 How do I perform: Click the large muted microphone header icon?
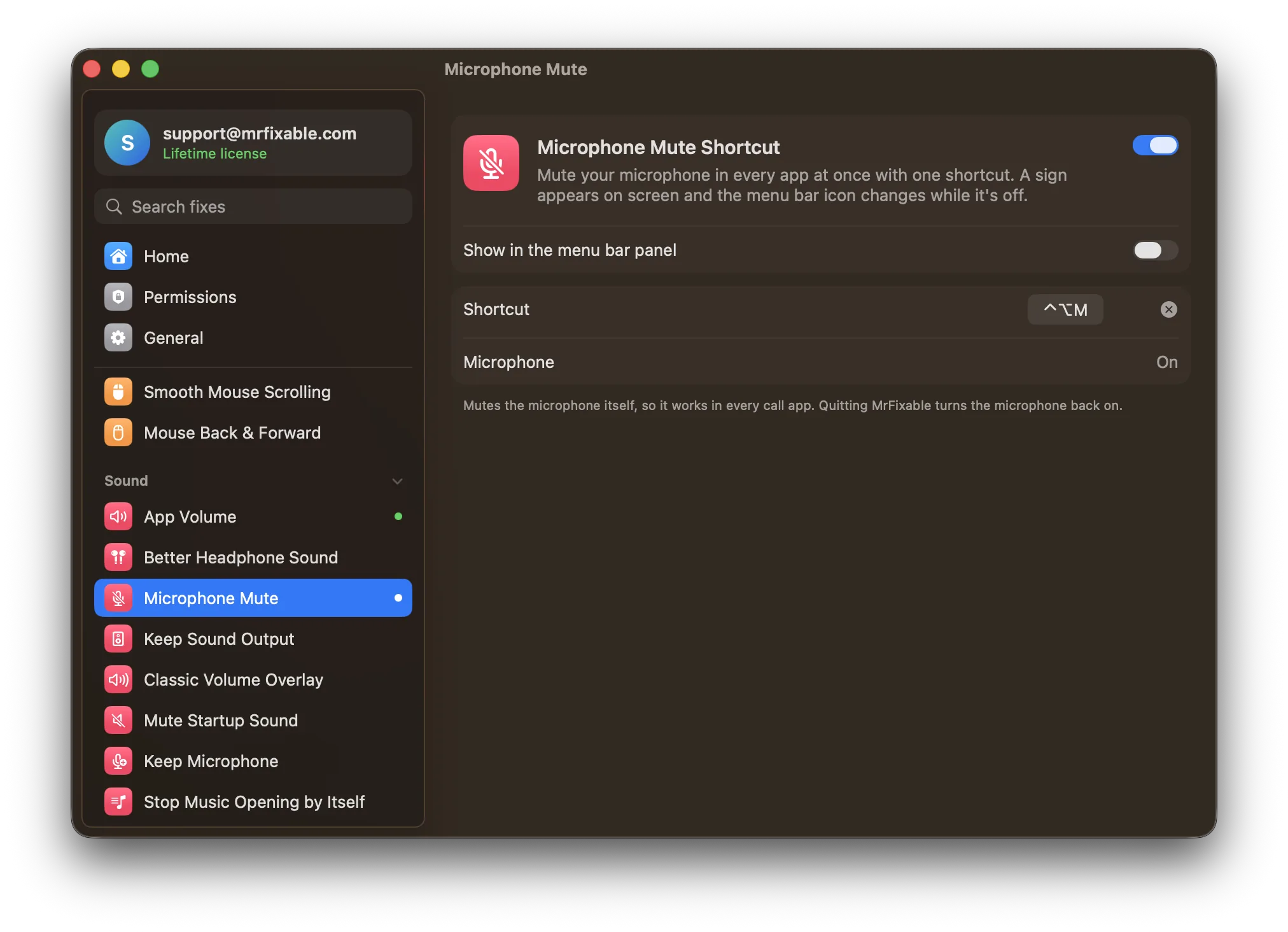tap(491, 163)
